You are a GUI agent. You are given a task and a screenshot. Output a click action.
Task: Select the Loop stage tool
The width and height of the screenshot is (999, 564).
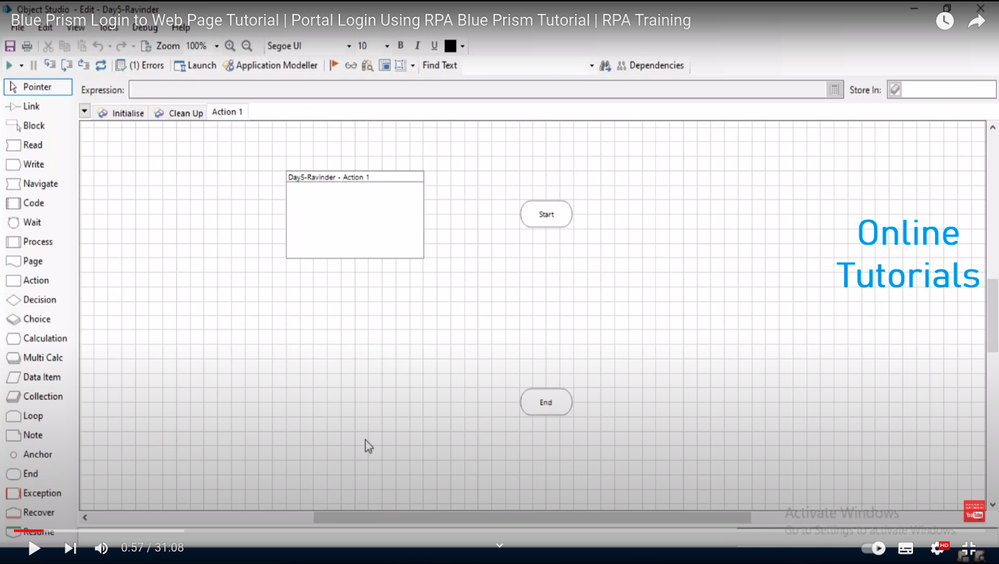(x=25, y=416)
